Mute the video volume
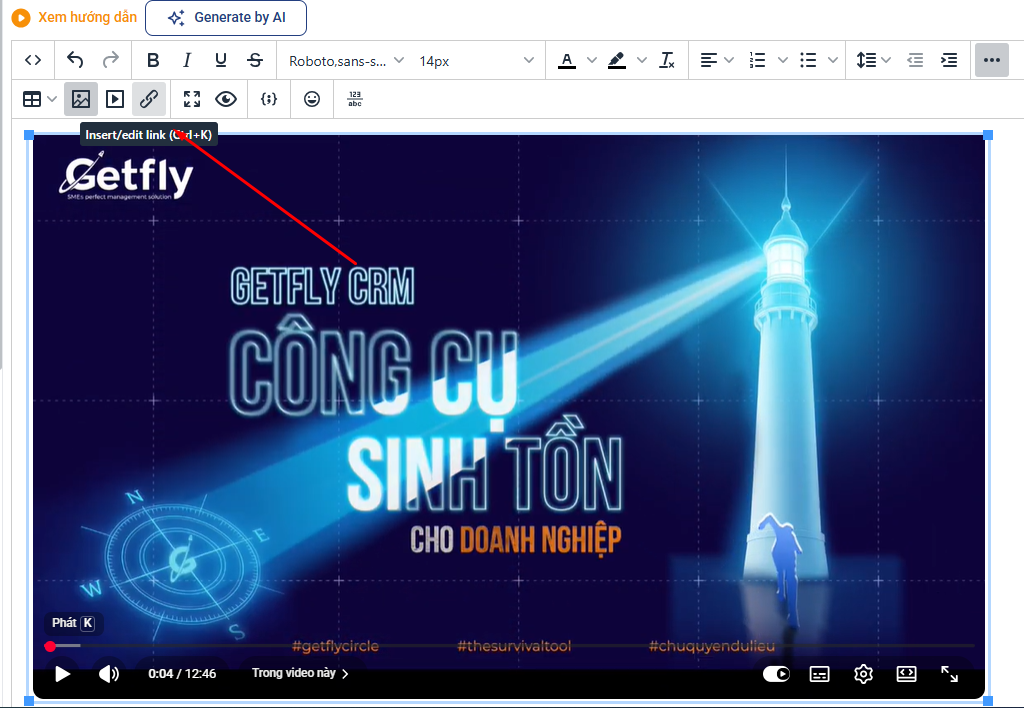The width and height of the screenshot is (1024, 708). point(109,673)
